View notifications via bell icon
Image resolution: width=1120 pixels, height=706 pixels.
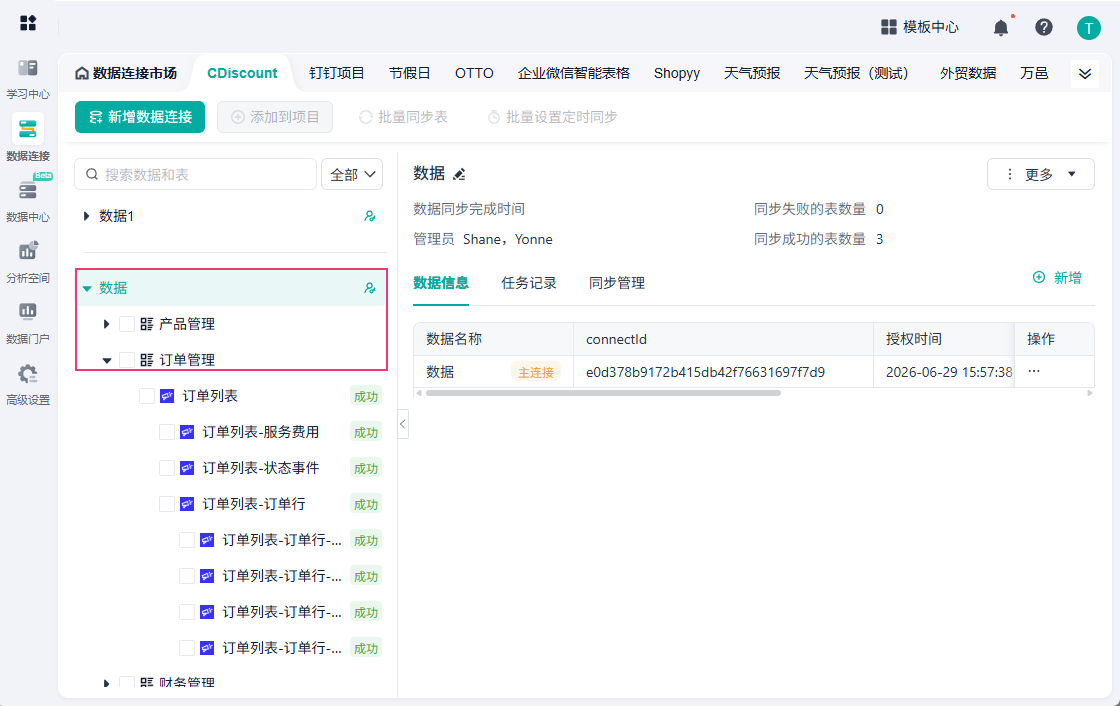1001,27
